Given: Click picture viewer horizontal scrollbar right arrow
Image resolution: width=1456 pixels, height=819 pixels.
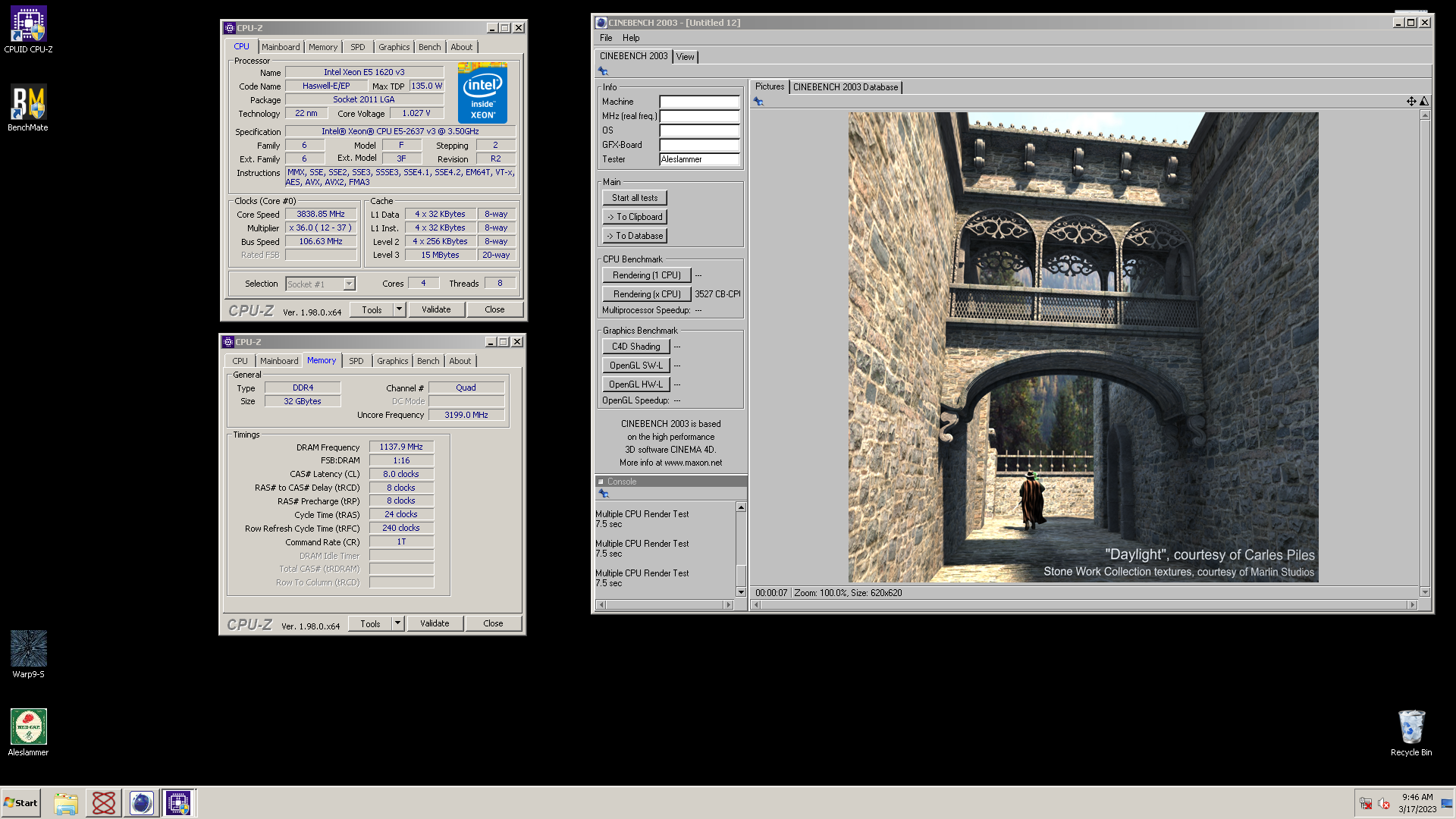Looking at the screenshot, I should [x=1412, y=605].
